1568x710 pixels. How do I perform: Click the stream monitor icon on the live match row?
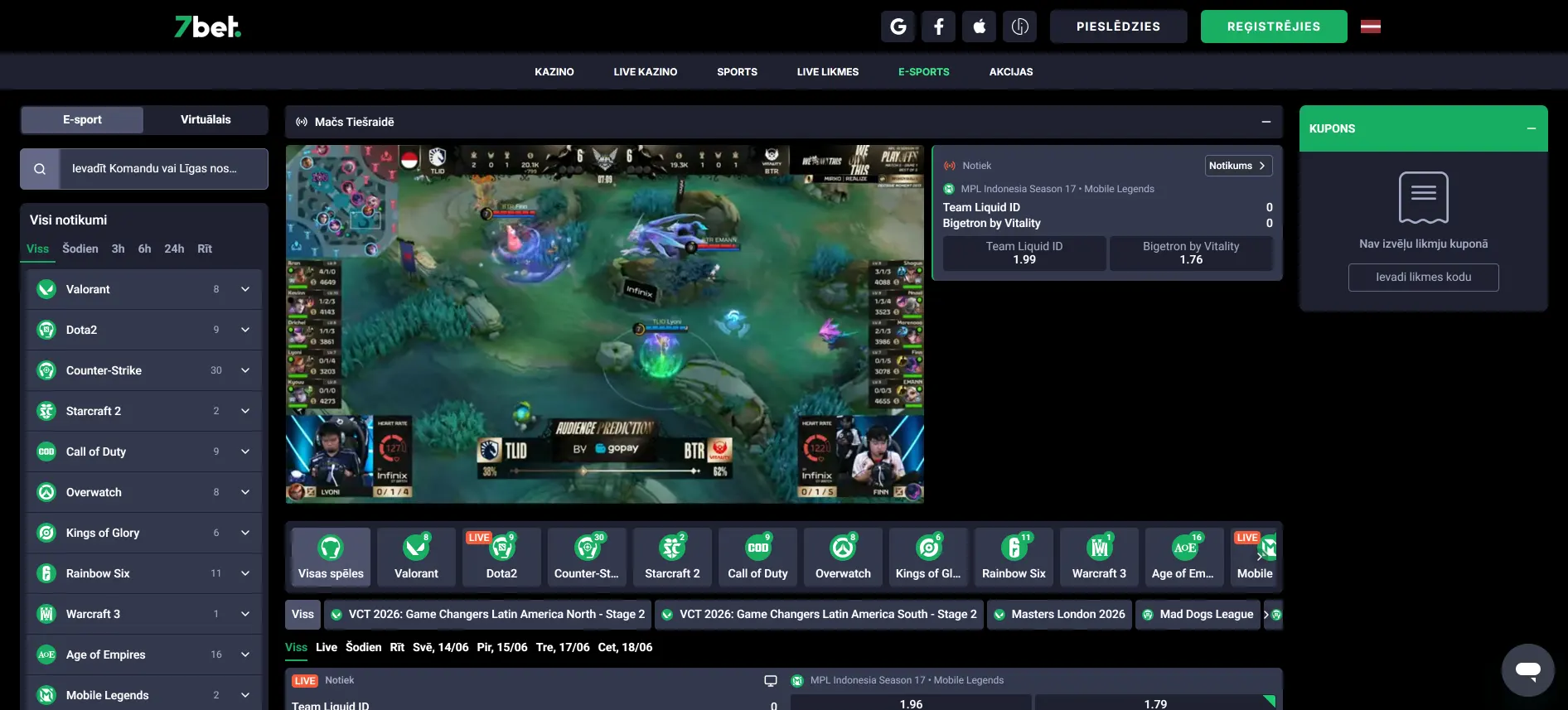[x=771, y=681]
